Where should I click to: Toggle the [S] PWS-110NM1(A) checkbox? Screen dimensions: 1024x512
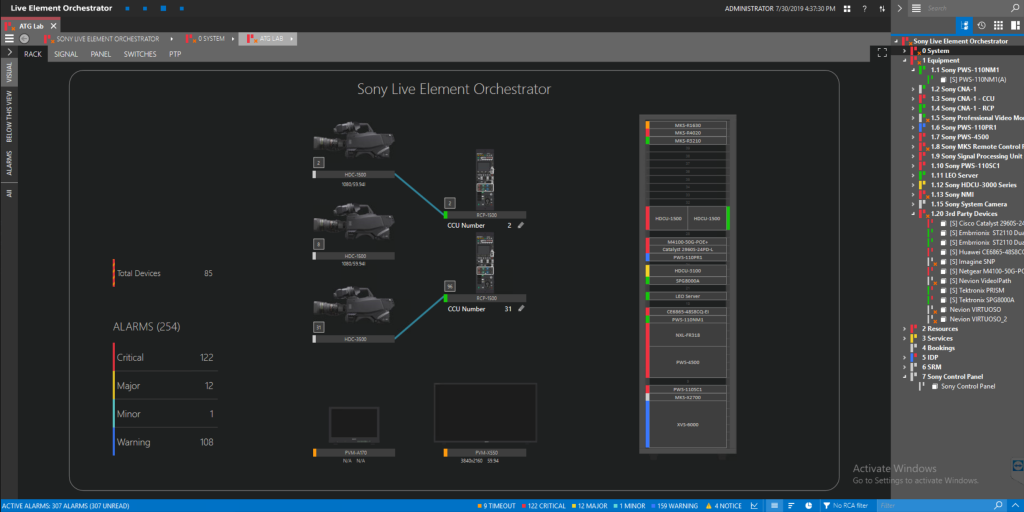pos(944,79)
